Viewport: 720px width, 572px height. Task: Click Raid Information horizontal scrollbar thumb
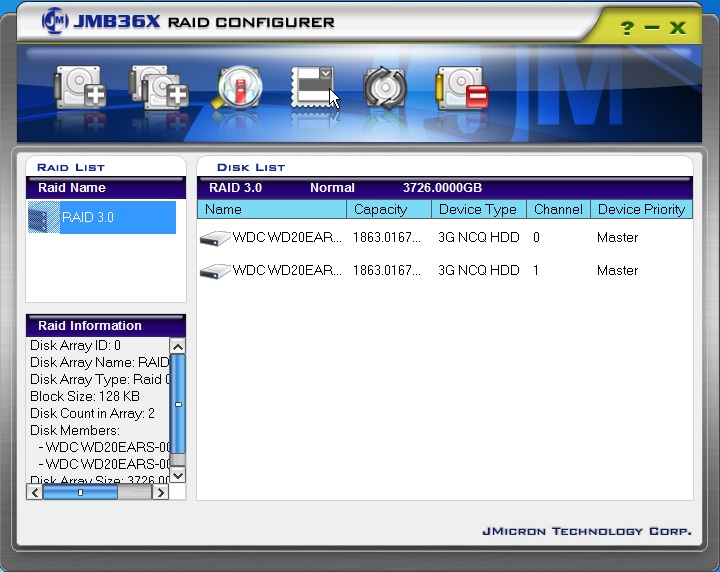[x=80, y=493]
